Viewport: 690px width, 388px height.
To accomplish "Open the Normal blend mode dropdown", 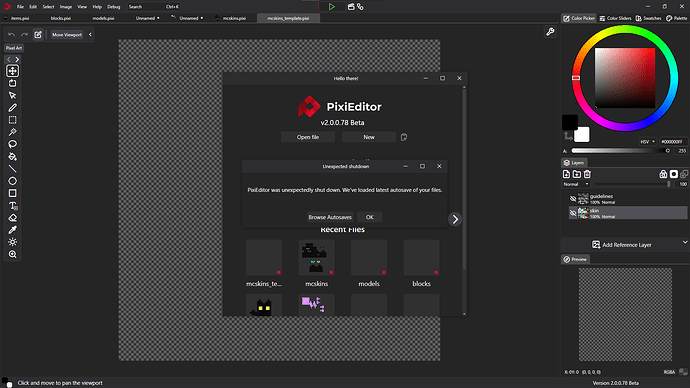I will pos(576,184).
